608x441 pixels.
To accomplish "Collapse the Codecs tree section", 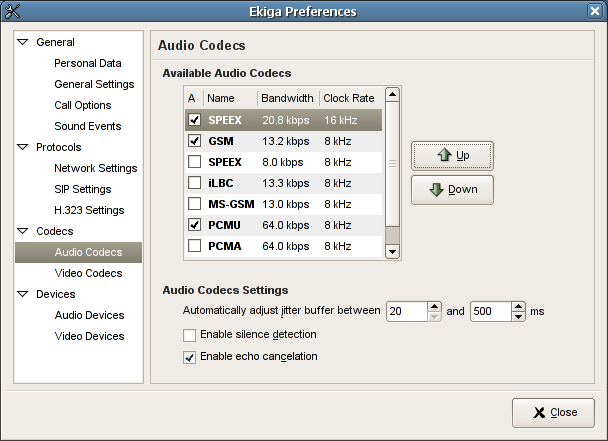I will (22, 232).
